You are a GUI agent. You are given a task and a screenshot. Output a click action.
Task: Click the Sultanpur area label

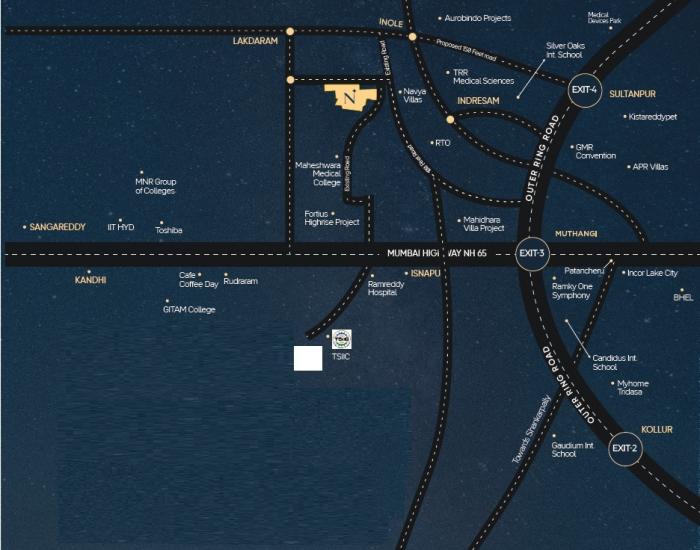pyautogui.click(x=632, y=93)
